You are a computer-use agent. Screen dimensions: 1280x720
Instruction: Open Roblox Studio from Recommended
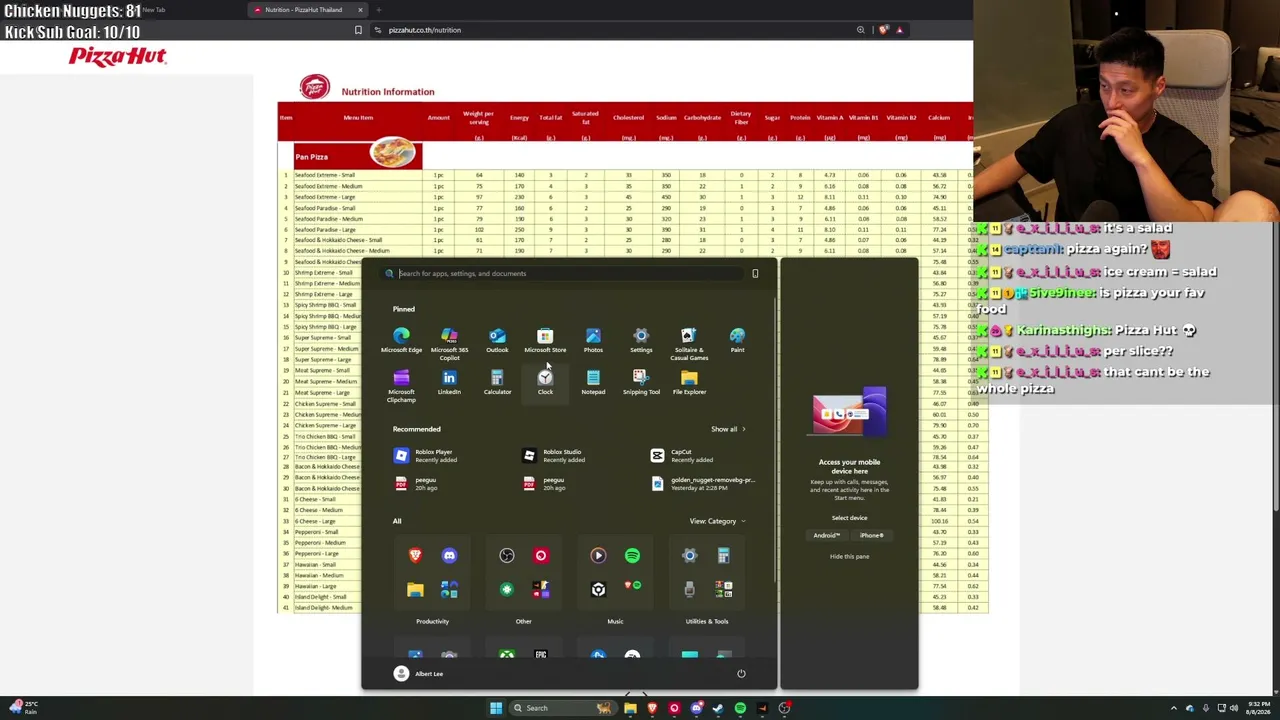pos(553,456)
